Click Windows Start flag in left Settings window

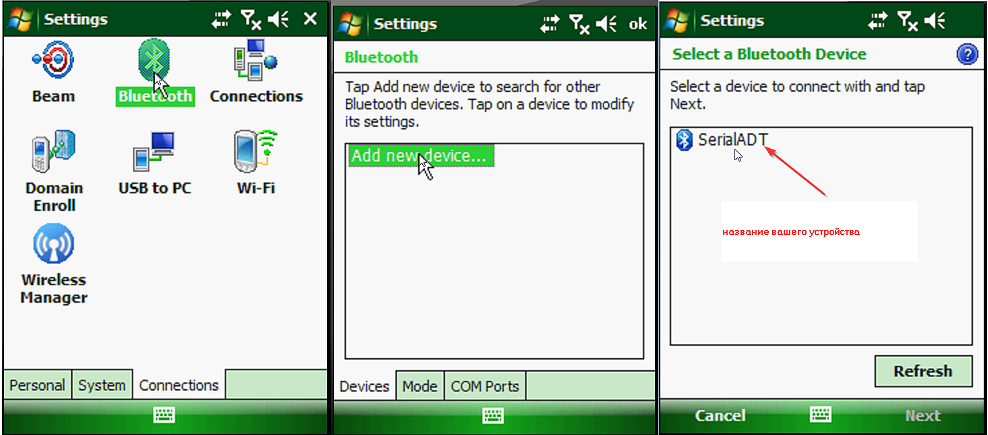point(20,20)
